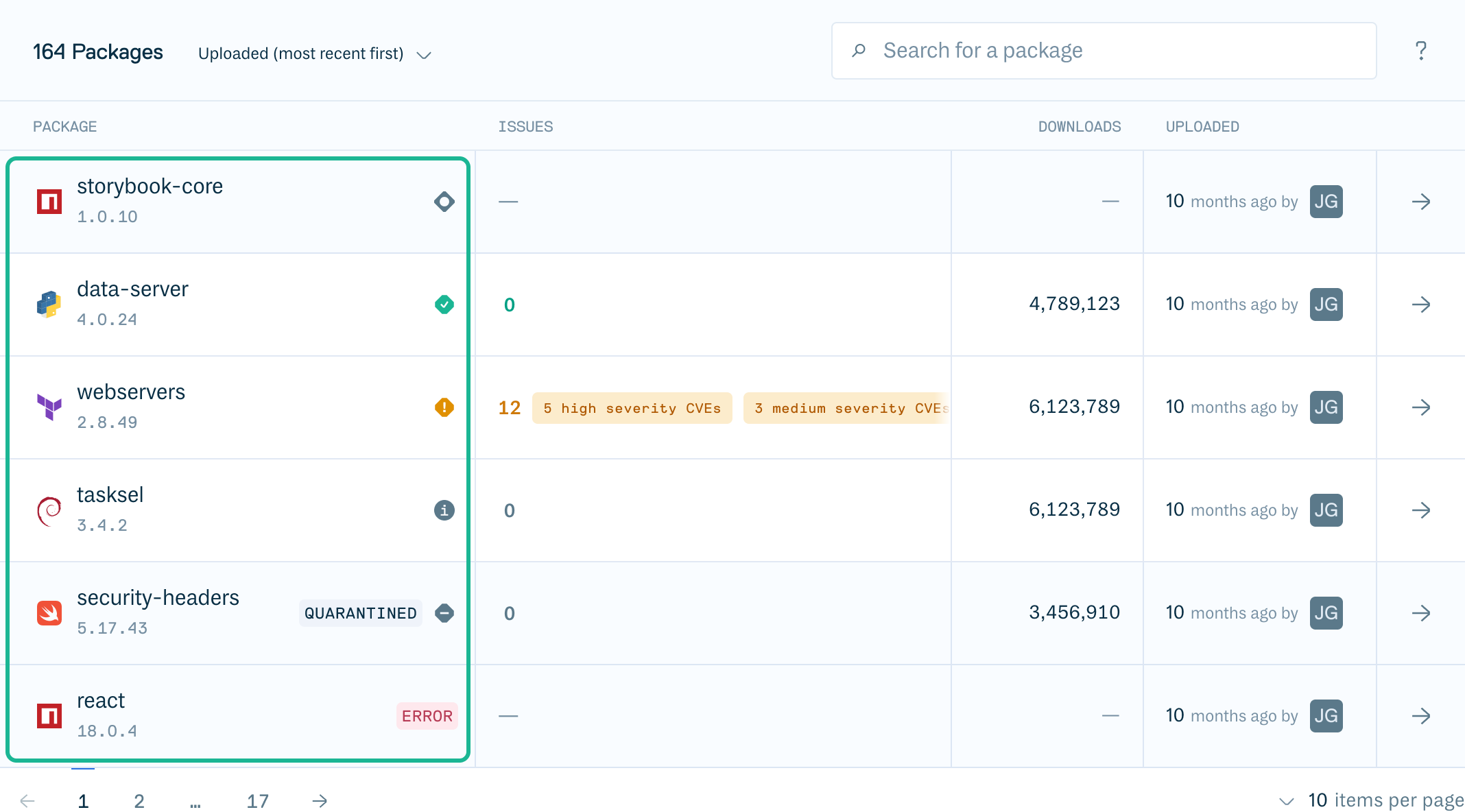Click JG avatar in react row
This screenshot has width=1465, height=812.
coord(1326,716)
